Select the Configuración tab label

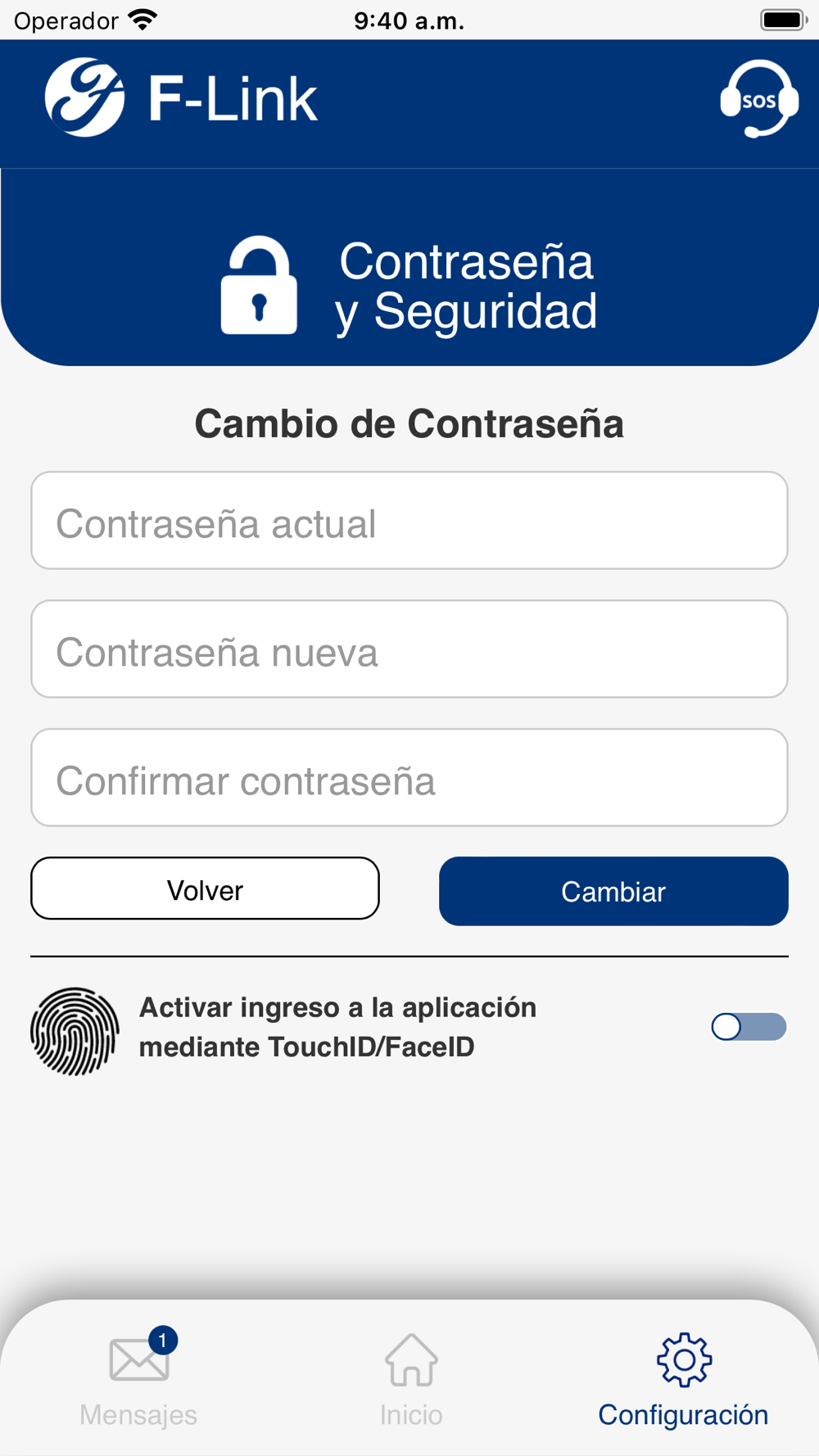(x=683, y=1415)
